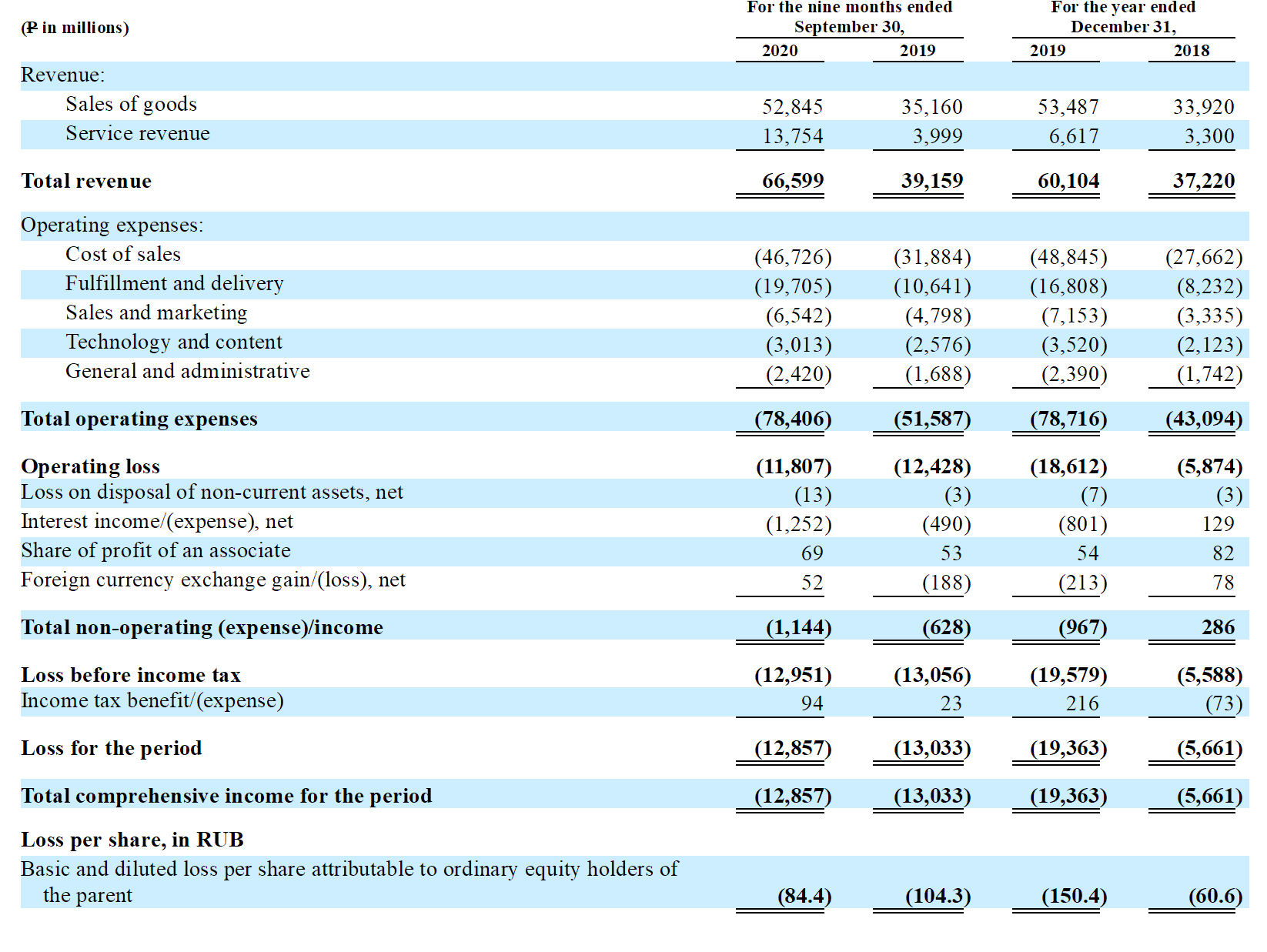This screenshot has height=952, width=1267.
Task: Select the 2018 year column header
Action: click(1191, 51)
